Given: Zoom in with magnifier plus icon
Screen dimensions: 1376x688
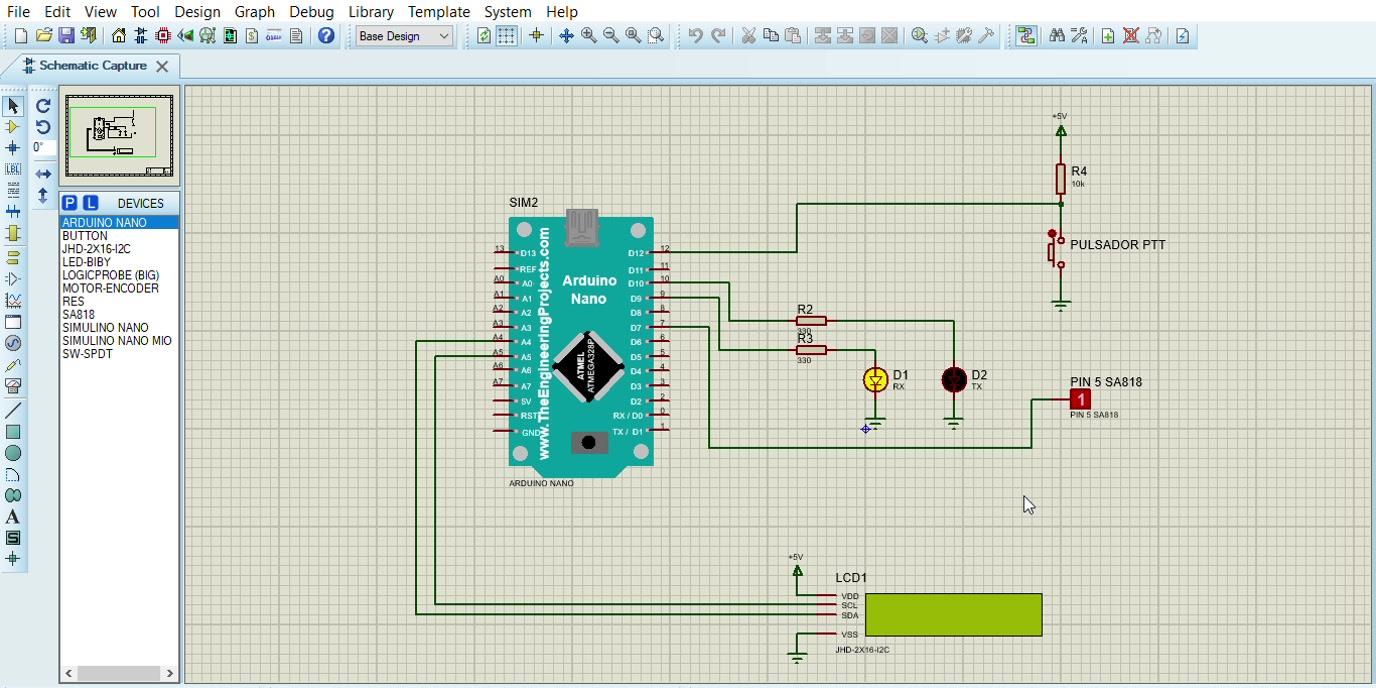Looking at the screenshot, I should click(589, 36).
